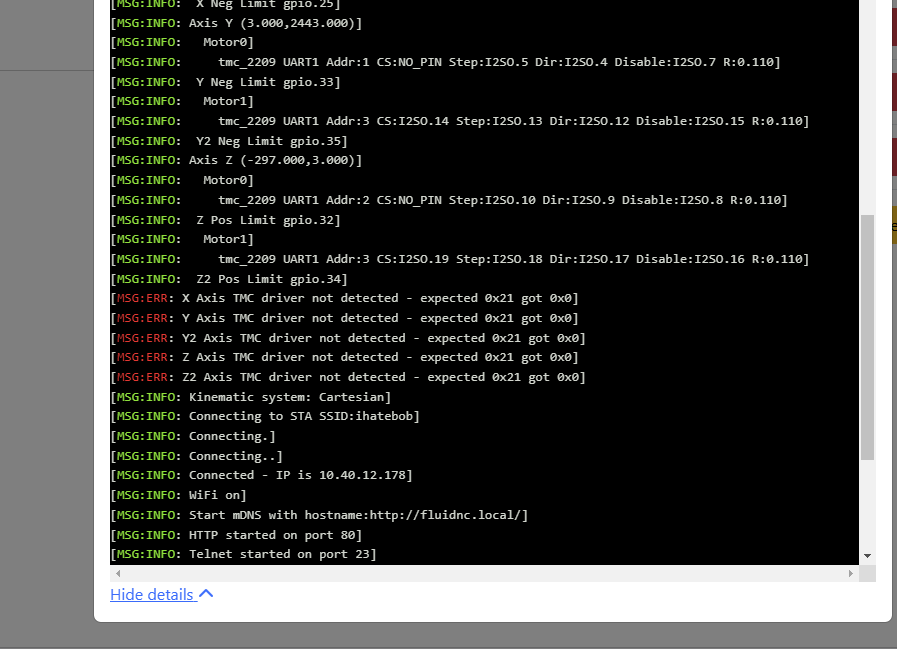Image resolution: width=897 pixels, height=649 pixels.
Task: Click the 'Y Neg Limit gpio.33' line
Action: point(226,82)
